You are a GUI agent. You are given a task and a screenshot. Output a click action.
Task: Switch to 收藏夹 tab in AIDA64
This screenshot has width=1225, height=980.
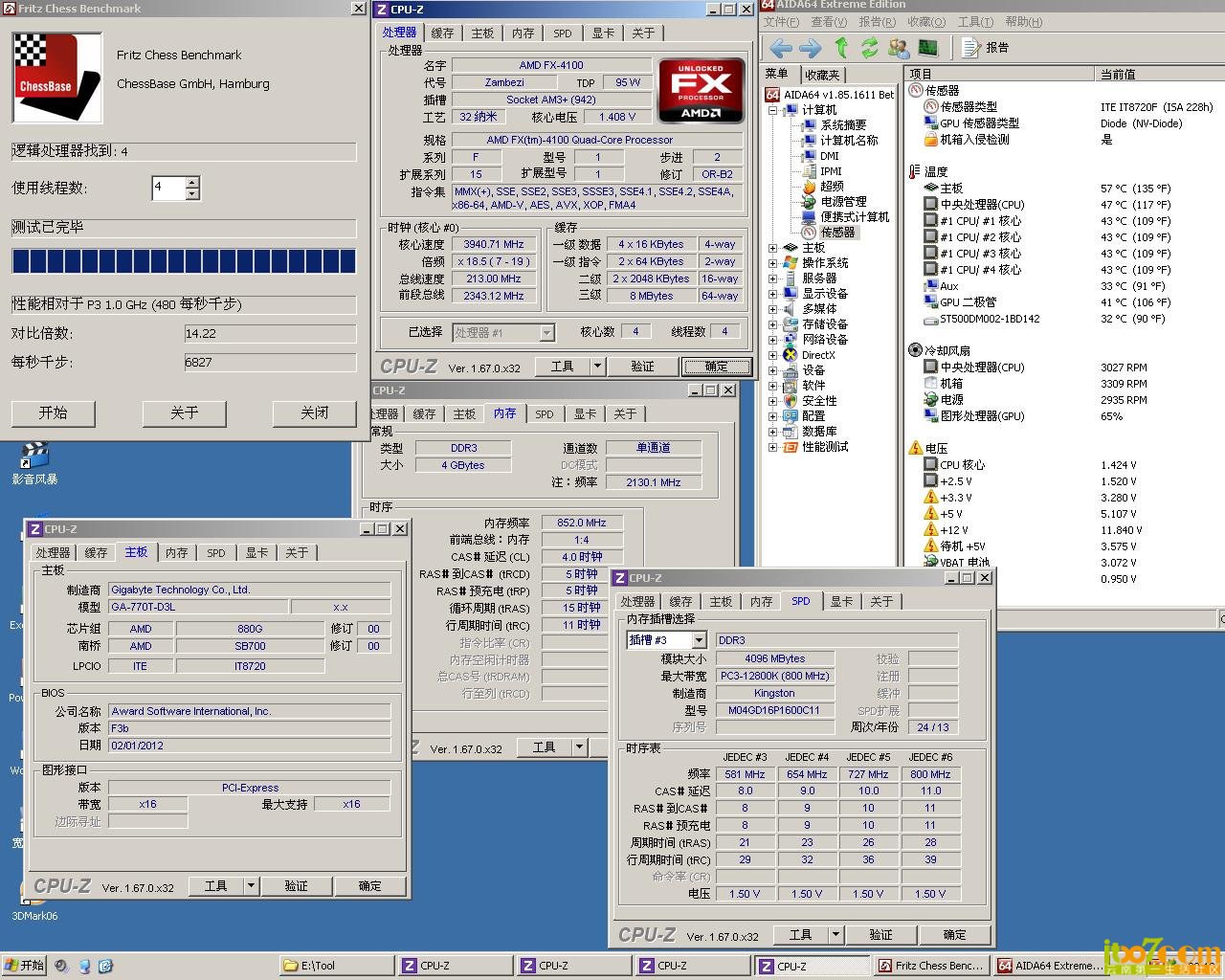pyautogui.click(x=822, y=75)
